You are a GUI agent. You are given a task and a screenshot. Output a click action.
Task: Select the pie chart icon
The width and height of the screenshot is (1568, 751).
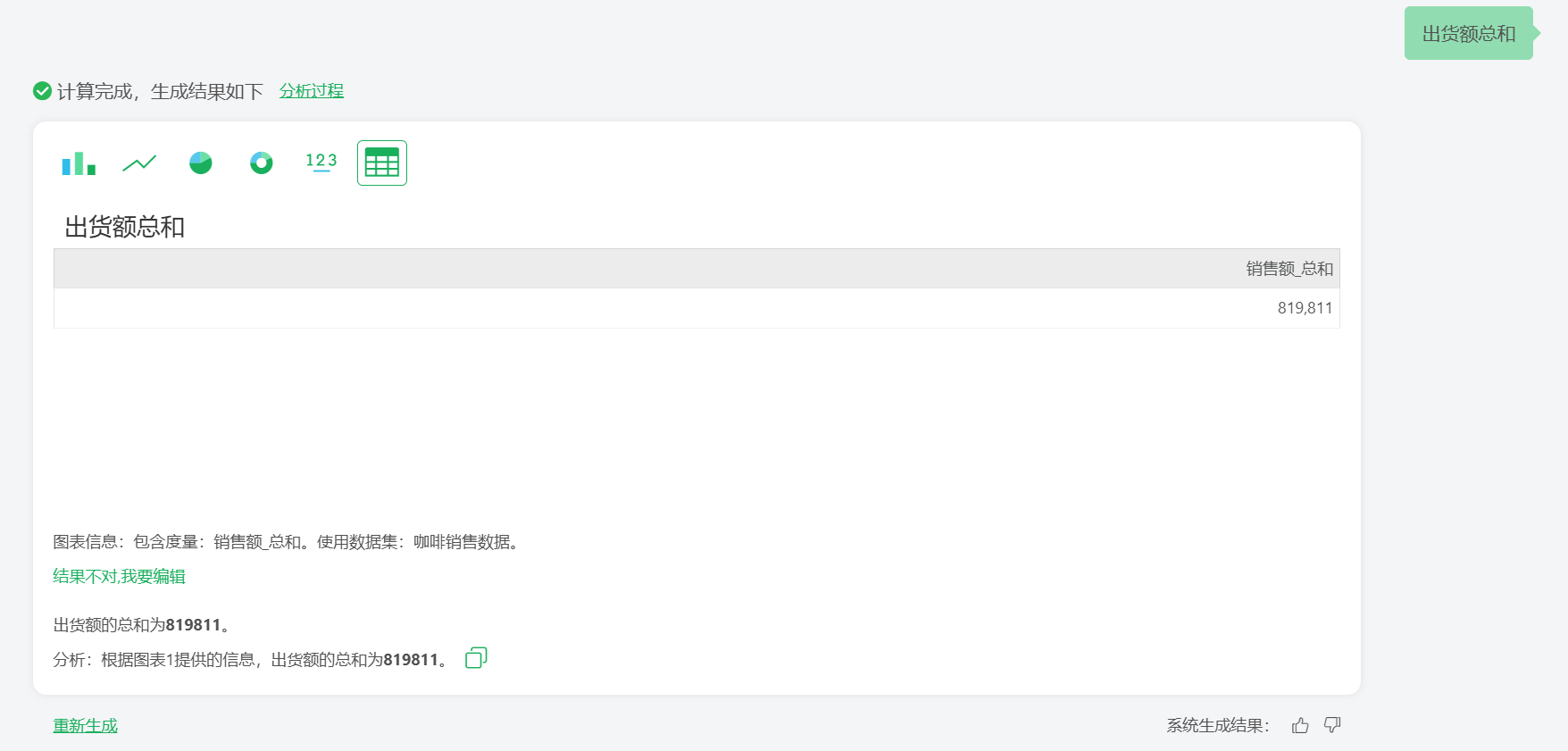[201, 163]
